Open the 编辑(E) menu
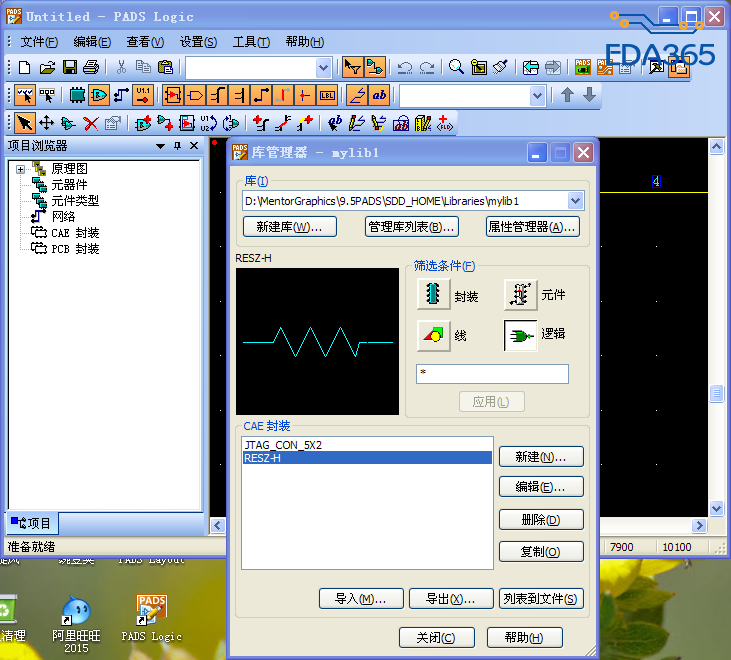Viewport: 731px width, 660px height. click(92, 42)
